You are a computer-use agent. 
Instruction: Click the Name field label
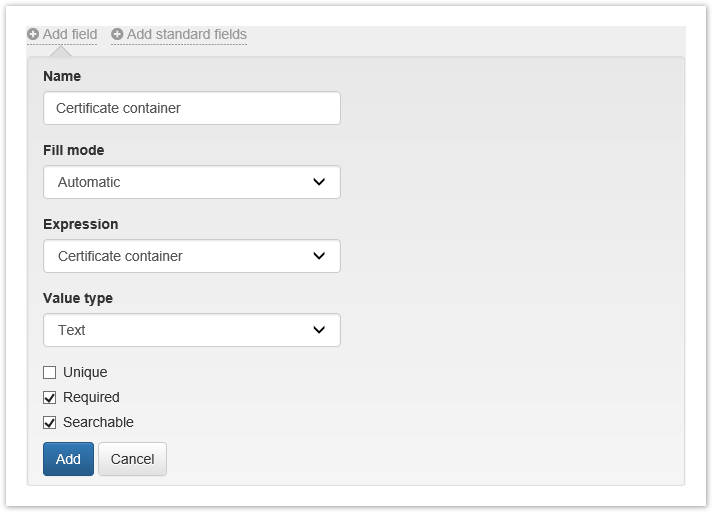click(62, 76)
